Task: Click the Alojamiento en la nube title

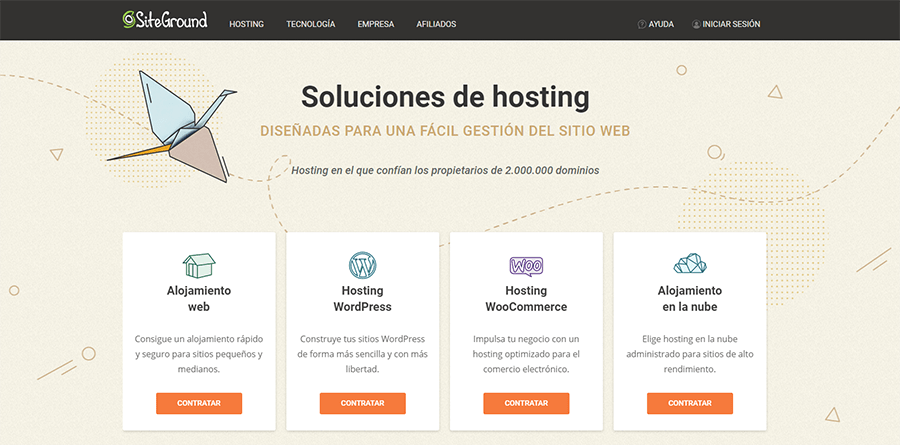Action: pyautogui.click(x=690, y=299)
